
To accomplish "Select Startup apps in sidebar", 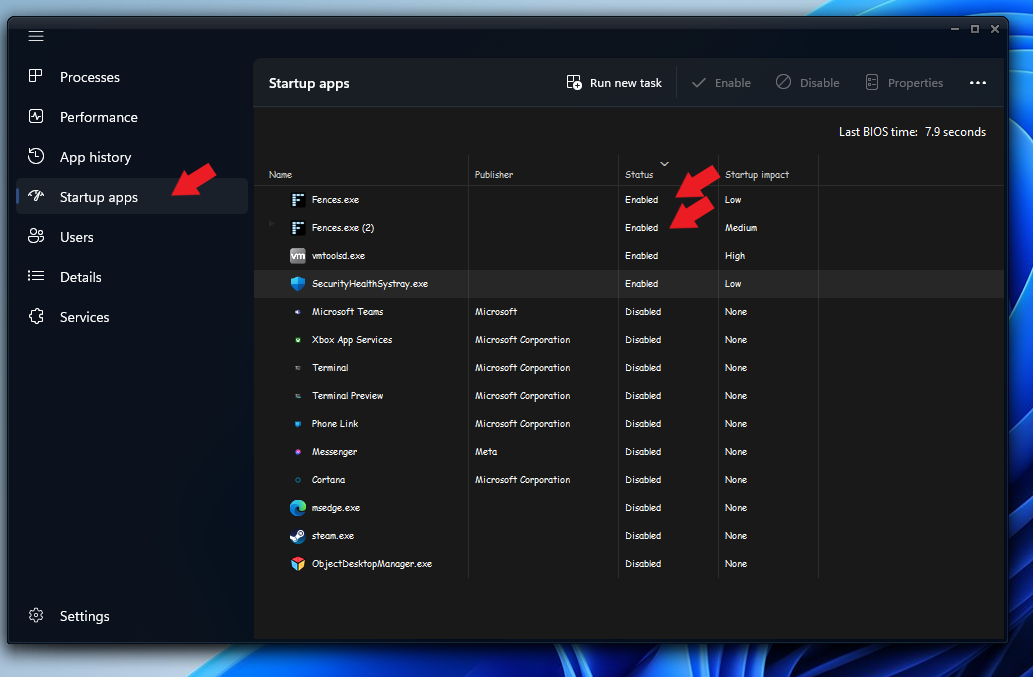I will click(x=132, y=196).
